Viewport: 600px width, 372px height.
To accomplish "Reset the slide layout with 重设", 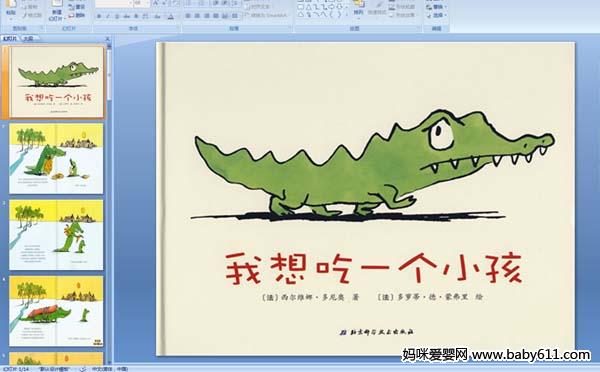I will [x=77, y=7].
